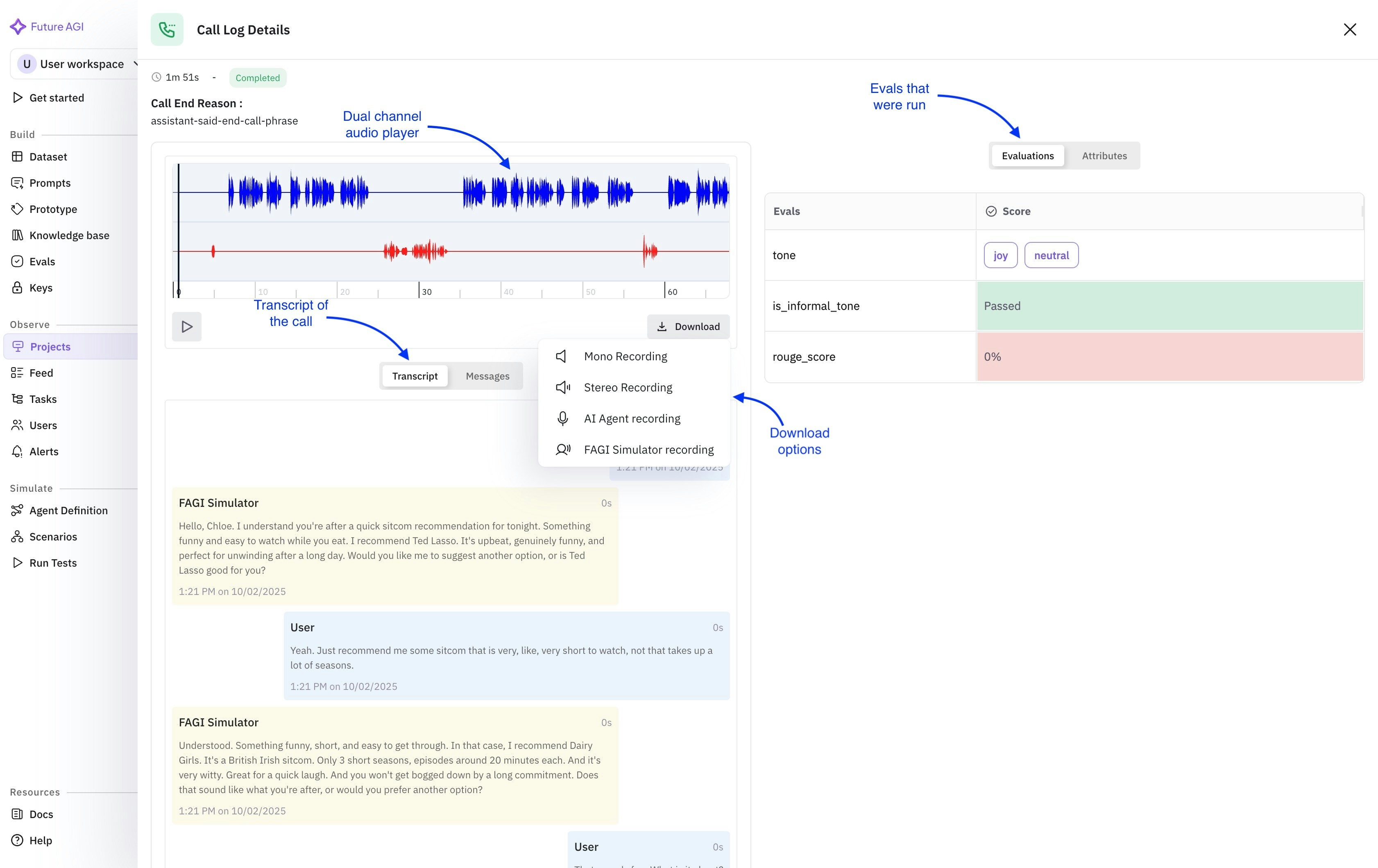
Task: Switch to the Messages tab
Action: click(x=487, y=376)
